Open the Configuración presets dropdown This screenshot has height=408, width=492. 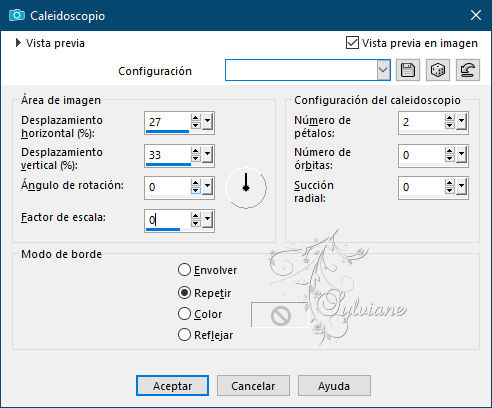coord(383,70)
